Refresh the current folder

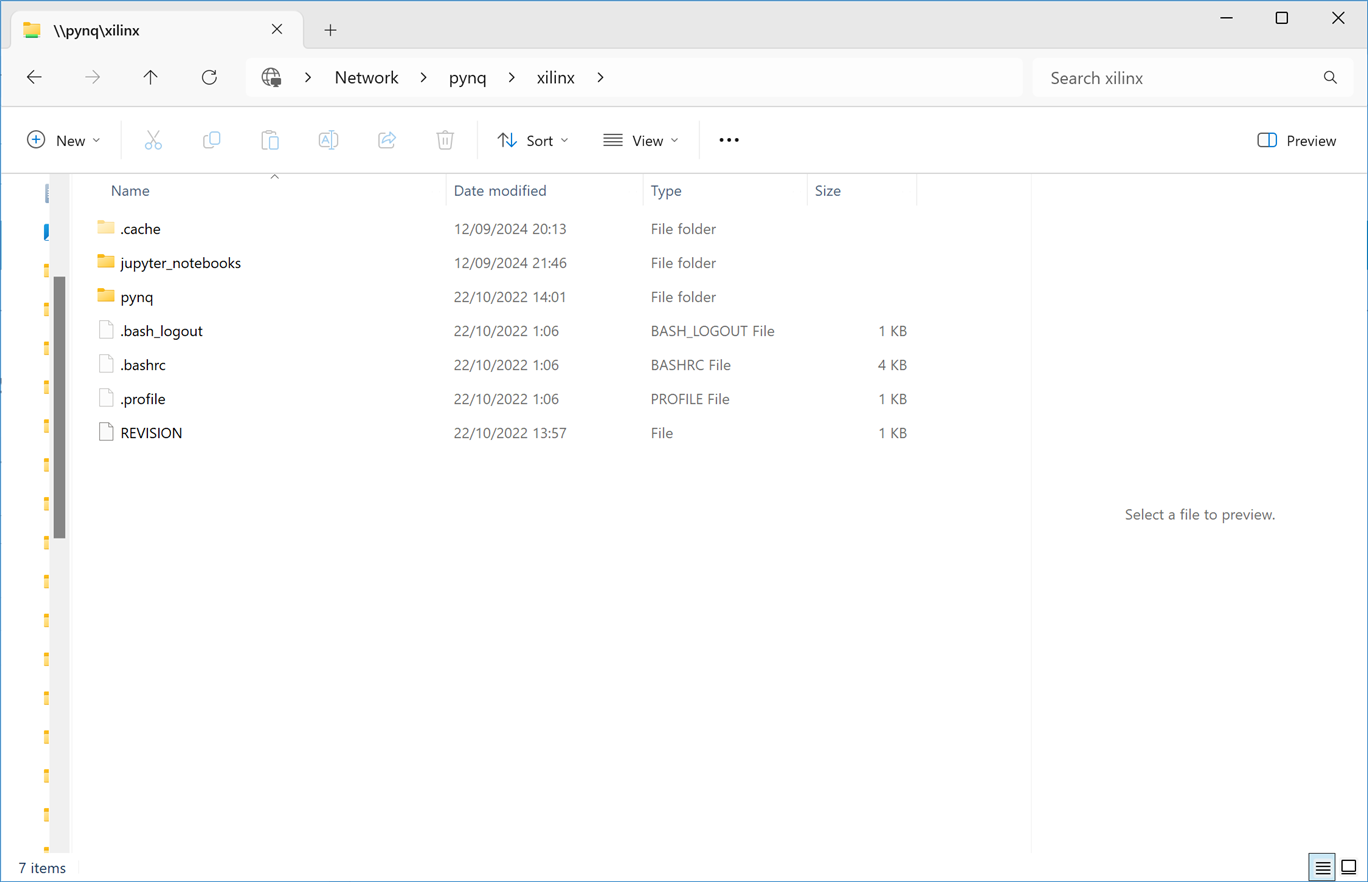pos(209,78)
